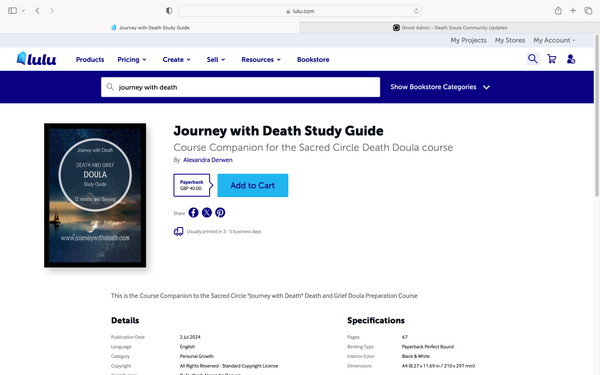Open author Alexandra Derwen's page

point(208,160)
